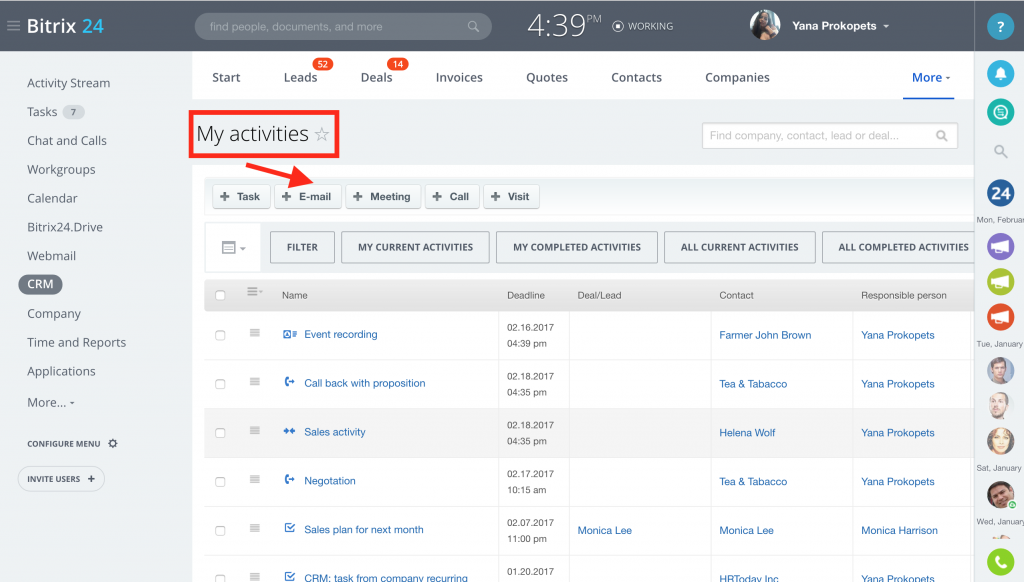
Task: Open Webmail in left menu
Action: click(51, 256)
